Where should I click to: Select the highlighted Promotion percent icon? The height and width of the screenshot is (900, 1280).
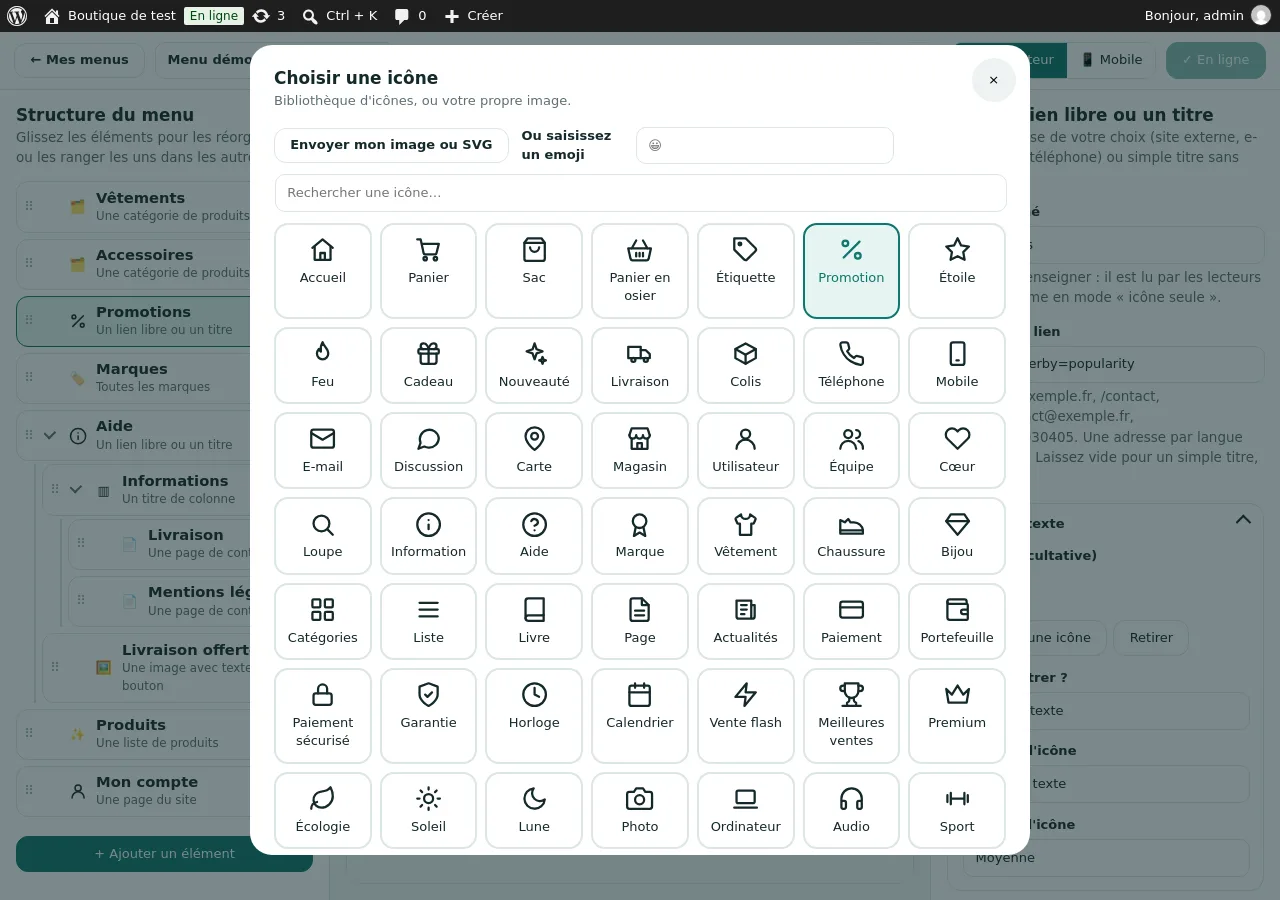click(851, 271)
